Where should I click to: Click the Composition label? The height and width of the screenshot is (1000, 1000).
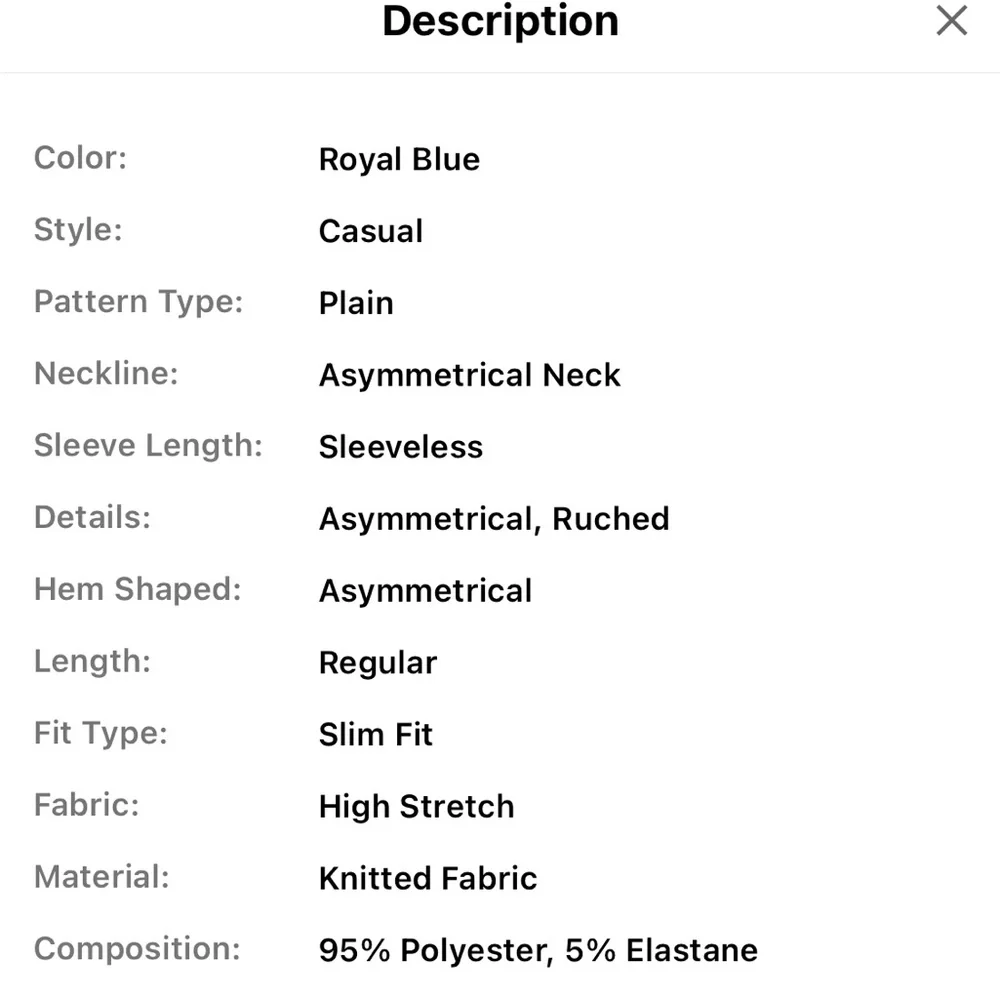tap(137, 949)
